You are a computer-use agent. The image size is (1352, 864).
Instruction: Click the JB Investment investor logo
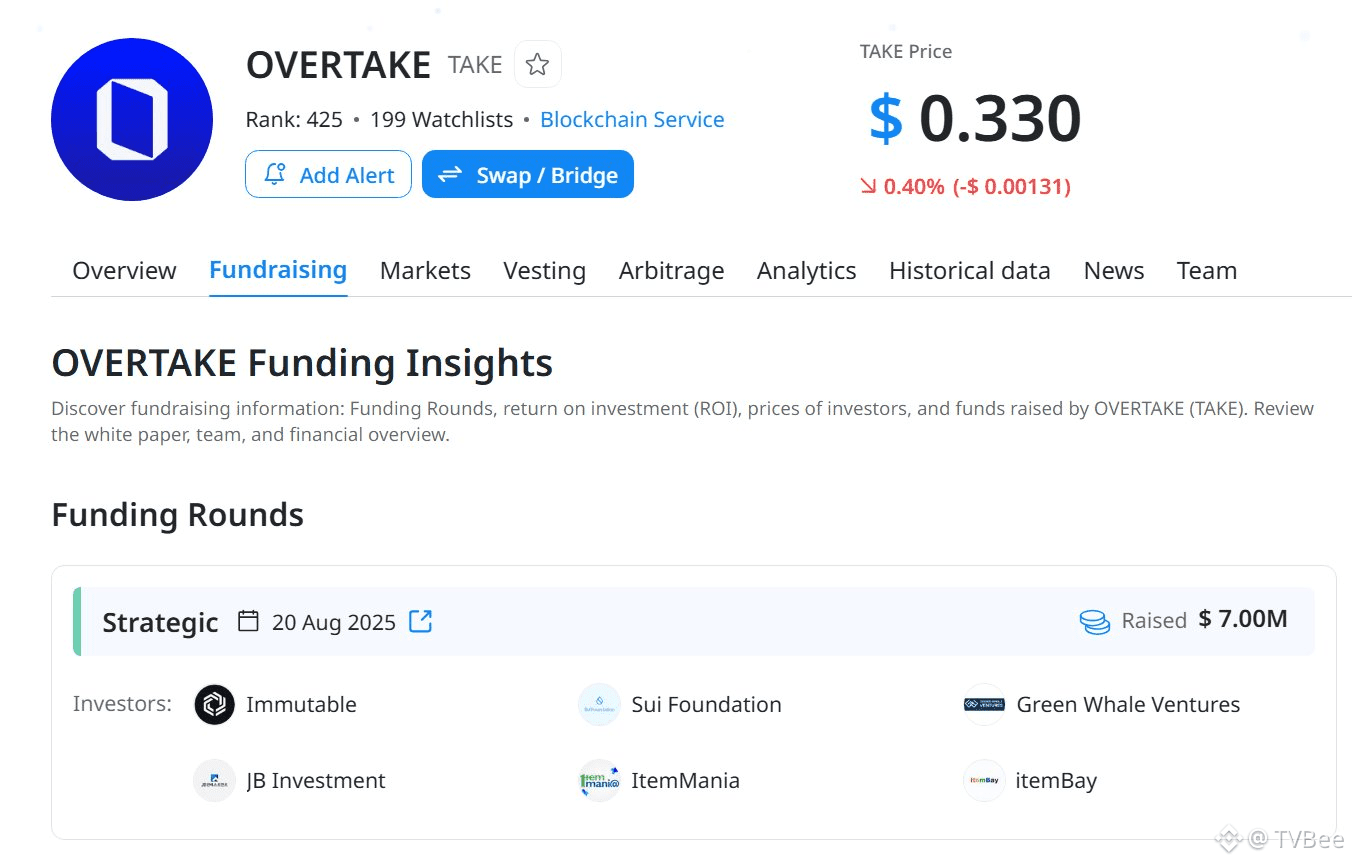(x=214, y=780)
